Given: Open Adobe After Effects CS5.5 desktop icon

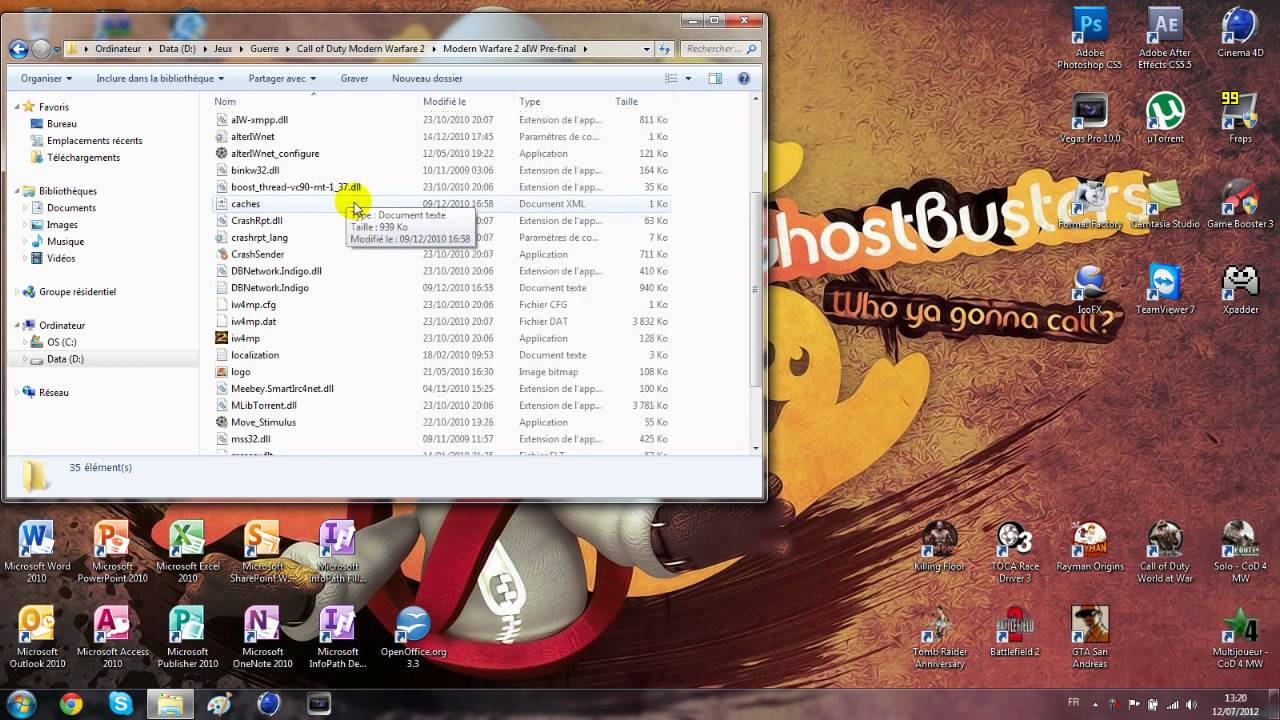Looking at the screenshot, I should tap(1165, 38).
